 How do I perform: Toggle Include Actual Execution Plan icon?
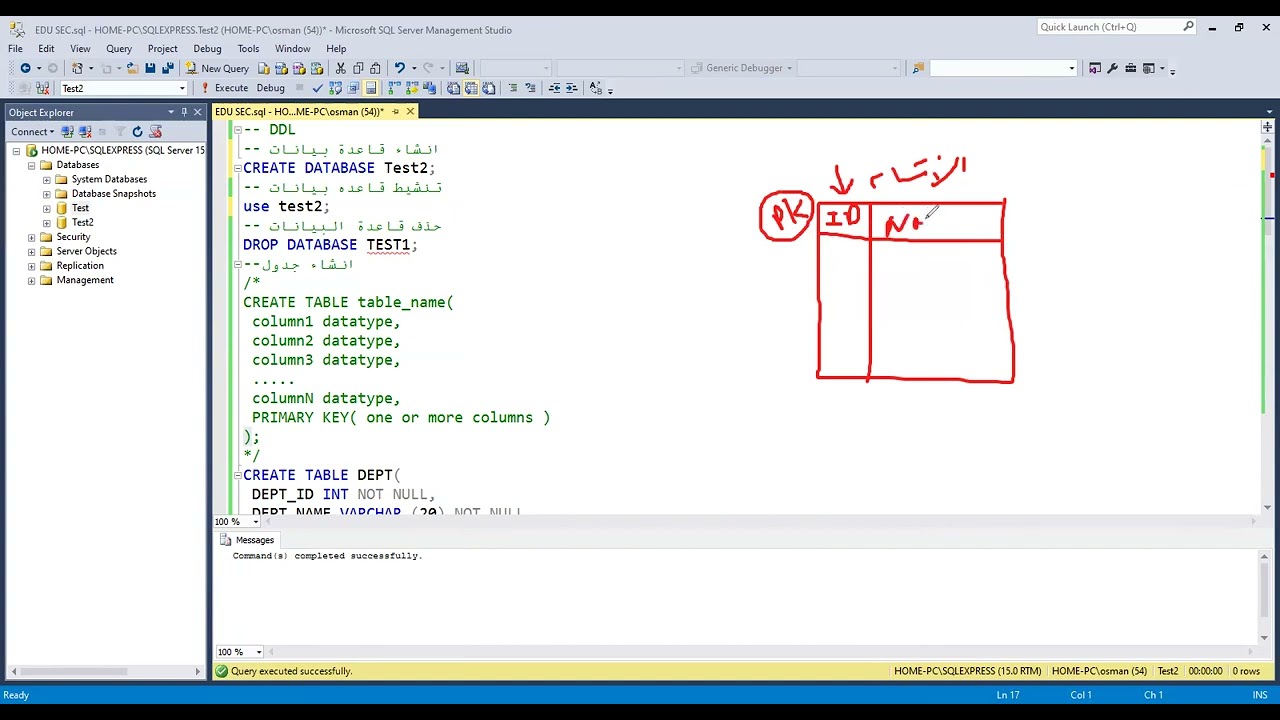point(394,88)
